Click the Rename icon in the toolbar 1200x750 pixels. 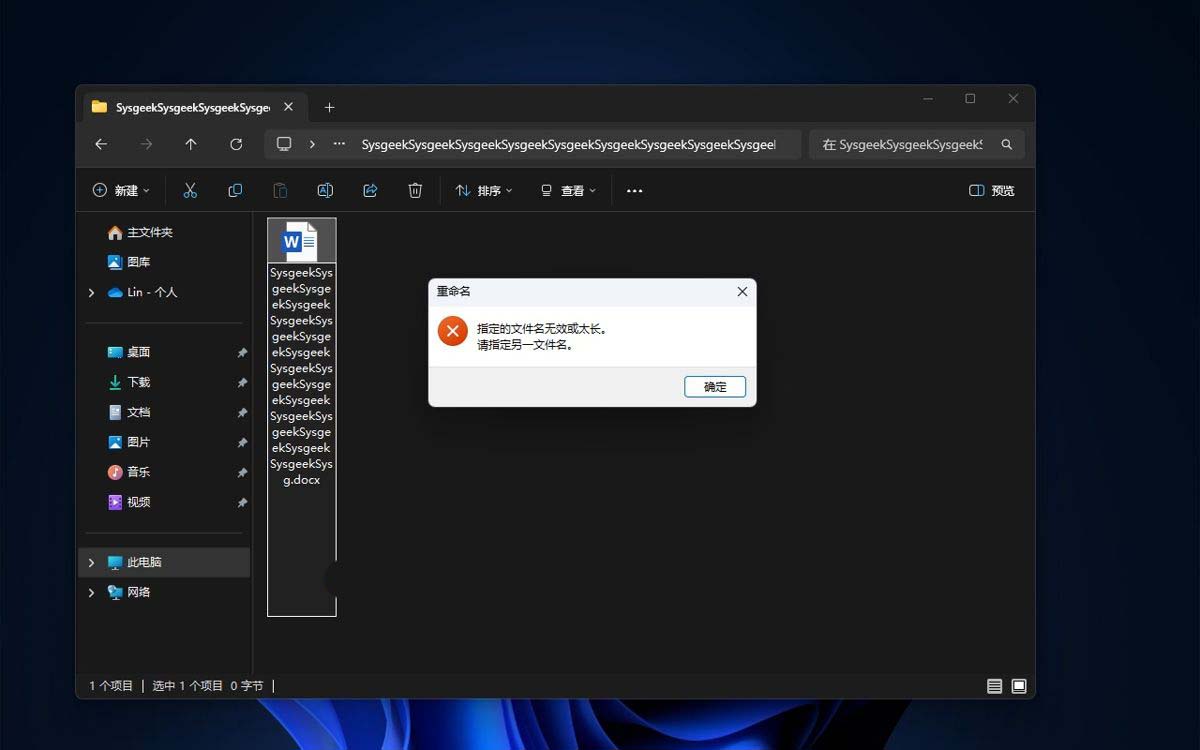[325, 190]
